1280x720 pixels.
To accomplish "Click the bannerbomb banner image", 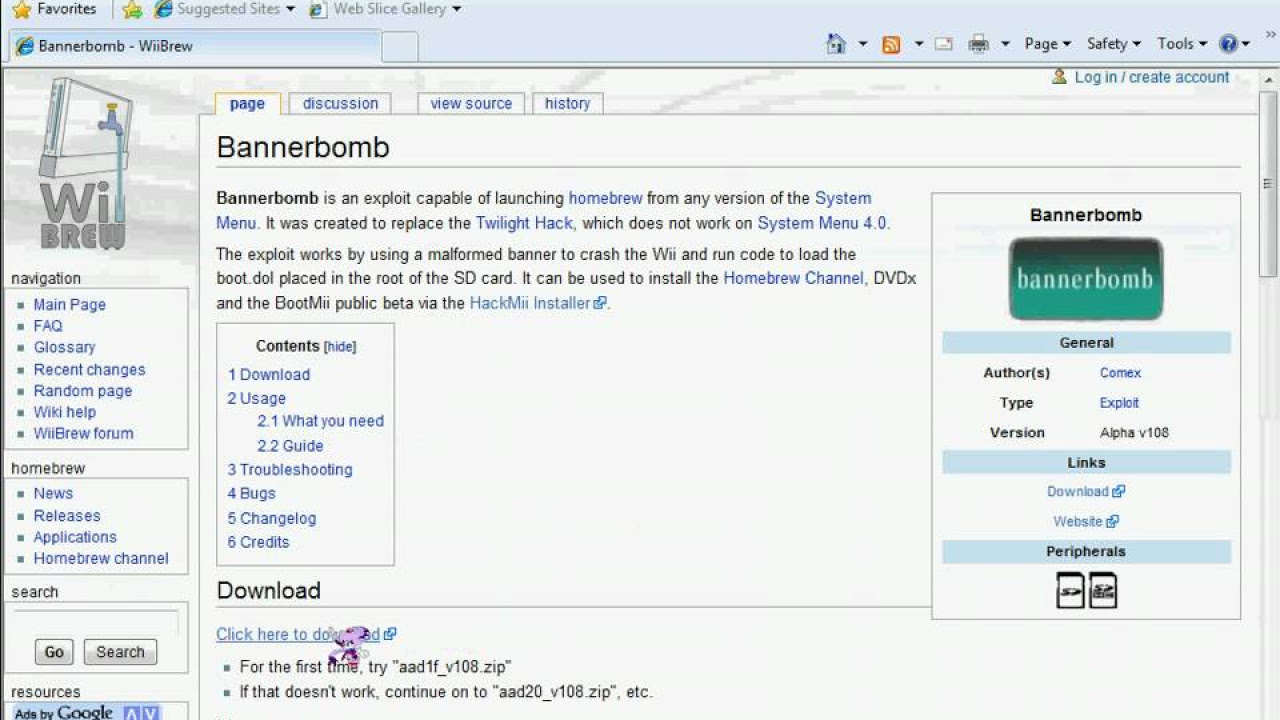I will 1086,279.
